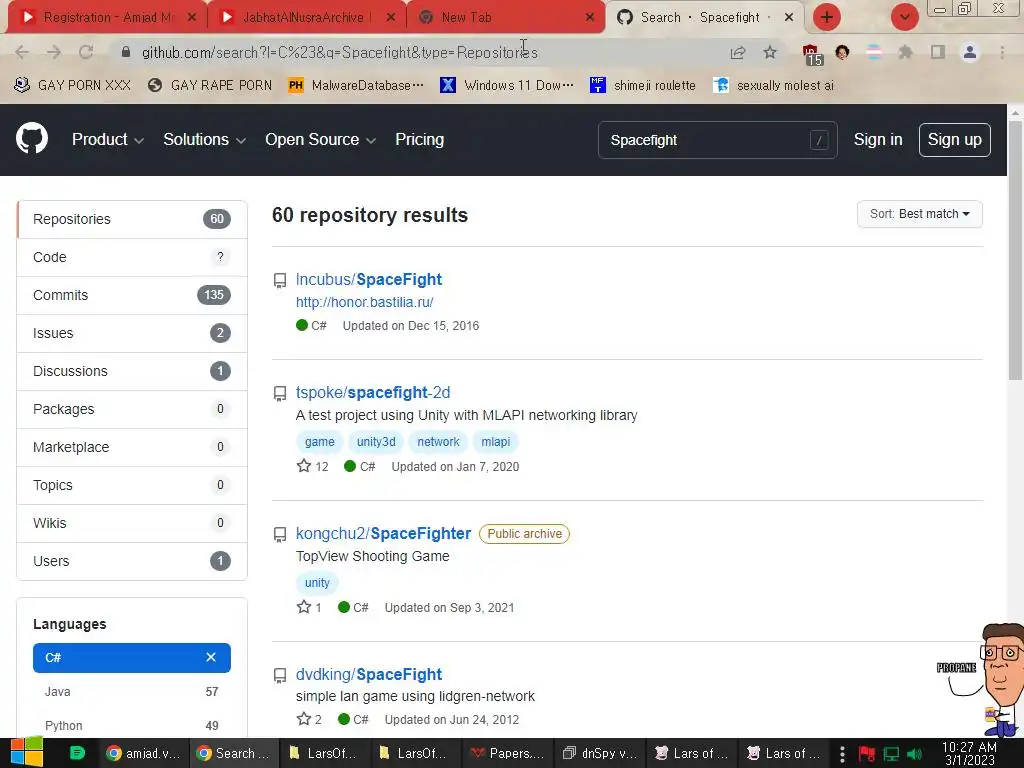Open a new tab with the plus button
Image resolution: width=1024 pixels, height=768 pixels.
click(827, 17)
